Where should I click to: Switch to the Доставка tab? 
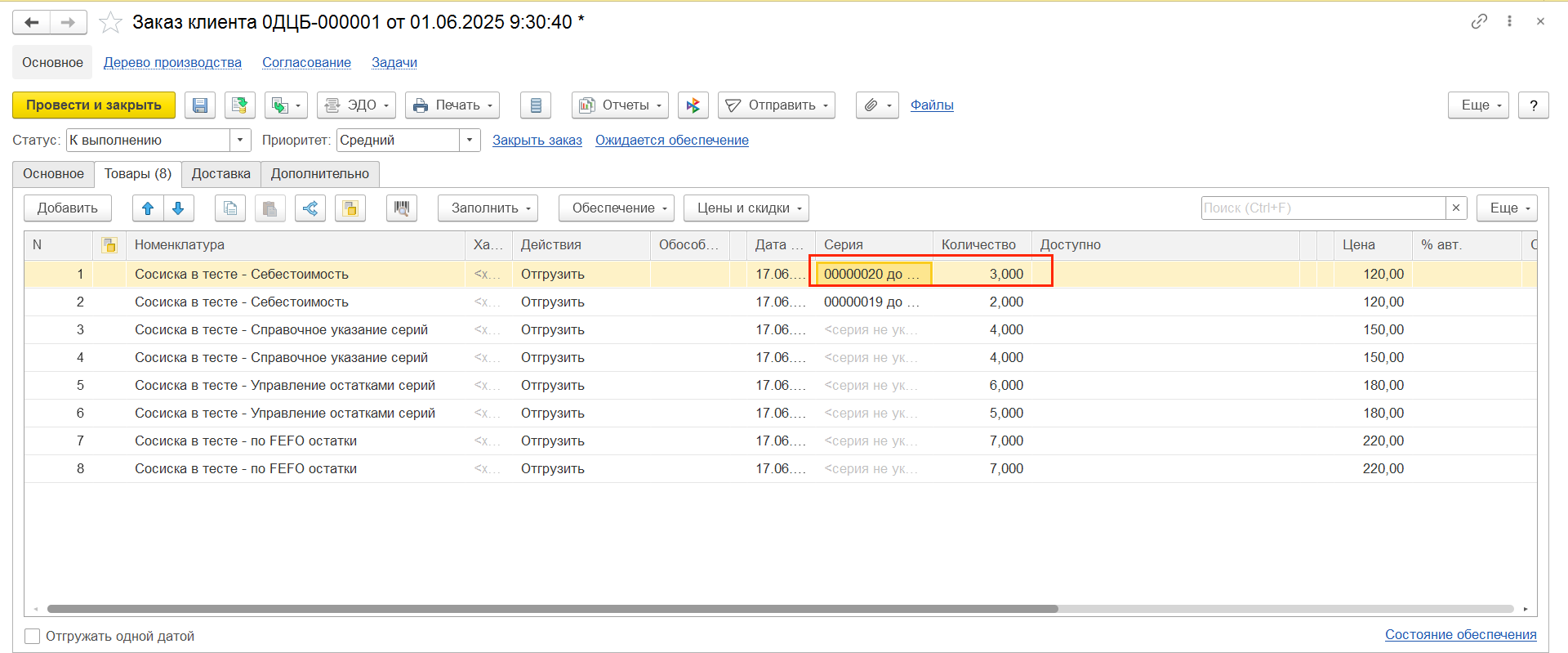[220, 174]
